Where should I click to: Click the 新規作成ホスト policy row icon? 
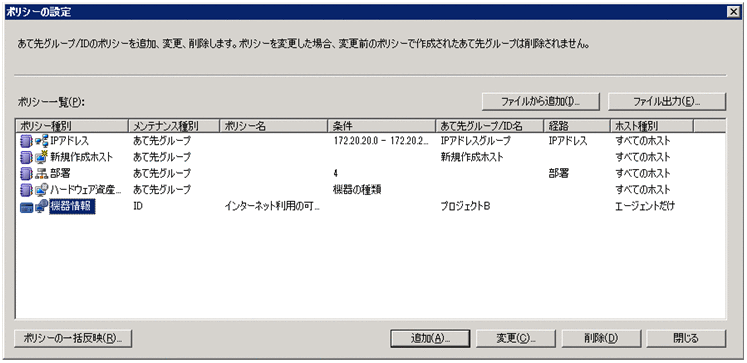[x=34, y=157]
